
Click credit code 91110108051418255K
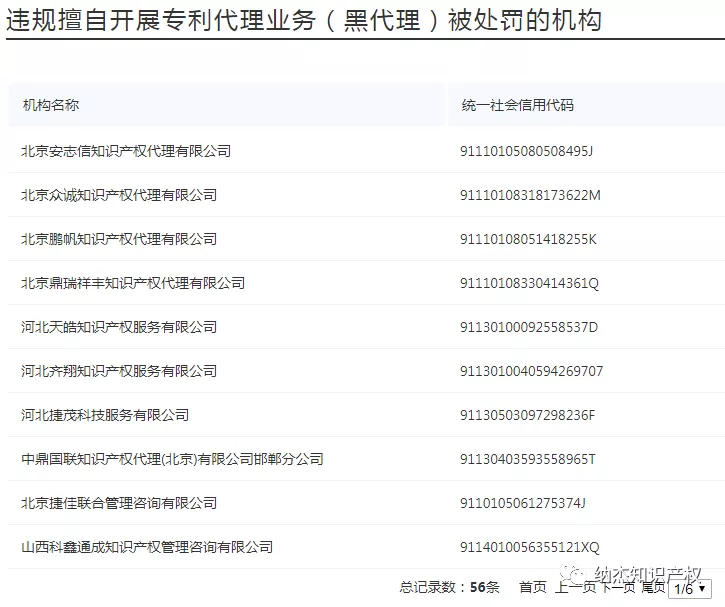click(528, 239)
